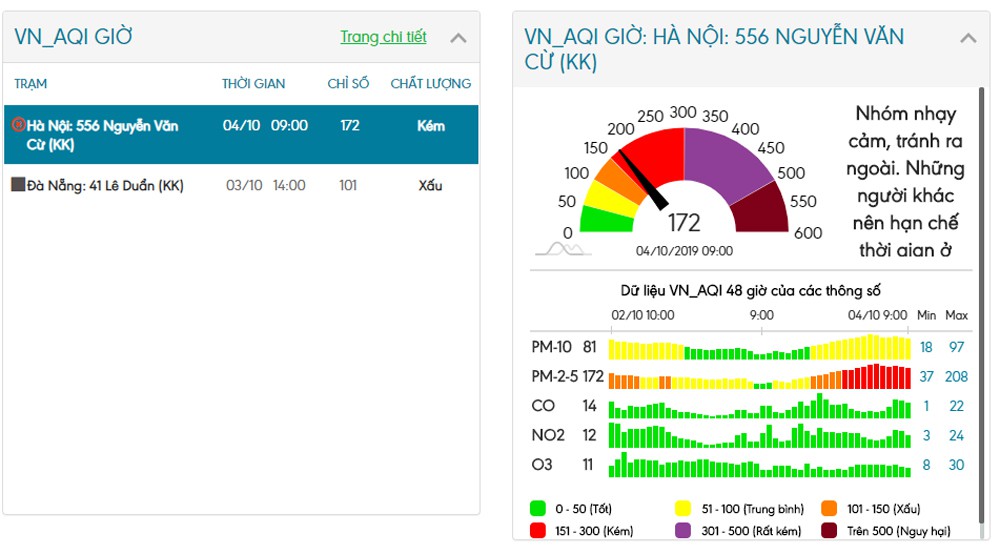Click the maroon Trên 500 legend swatch
This screenshot has height=554, width=1000.
[829, 530]
